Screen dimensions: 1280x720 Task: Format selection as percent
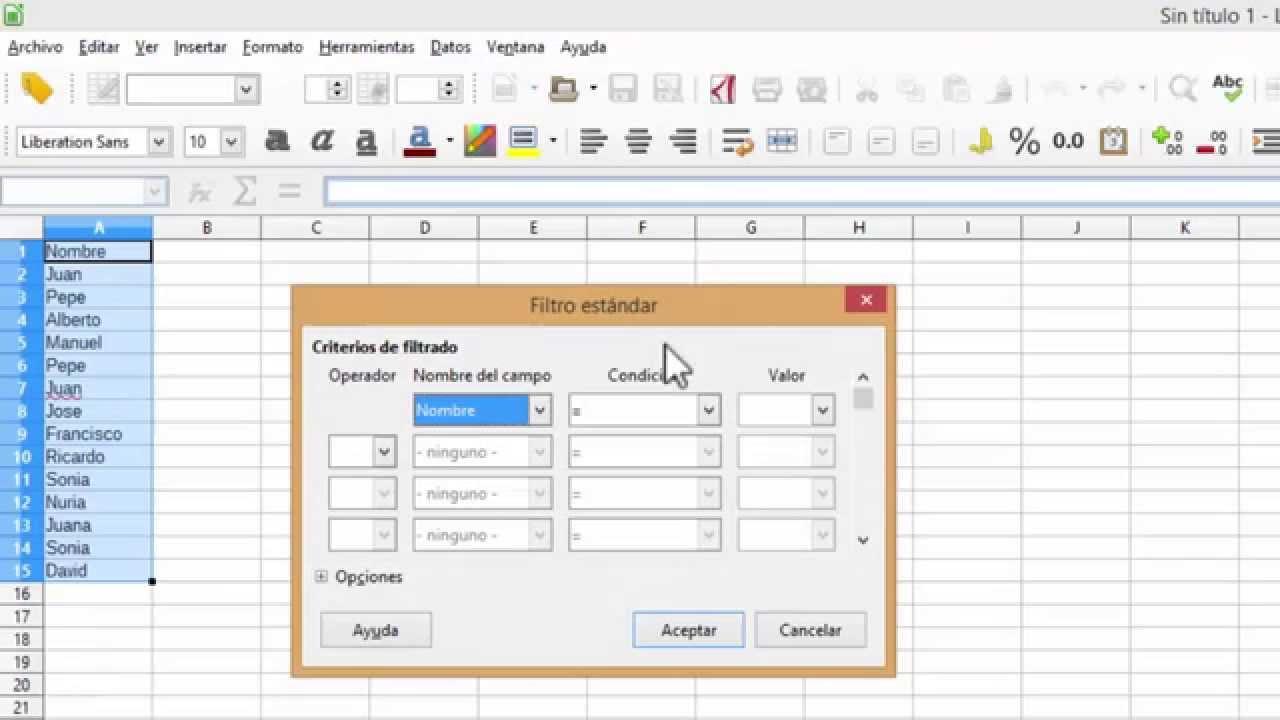click(x=1023, y=141)
